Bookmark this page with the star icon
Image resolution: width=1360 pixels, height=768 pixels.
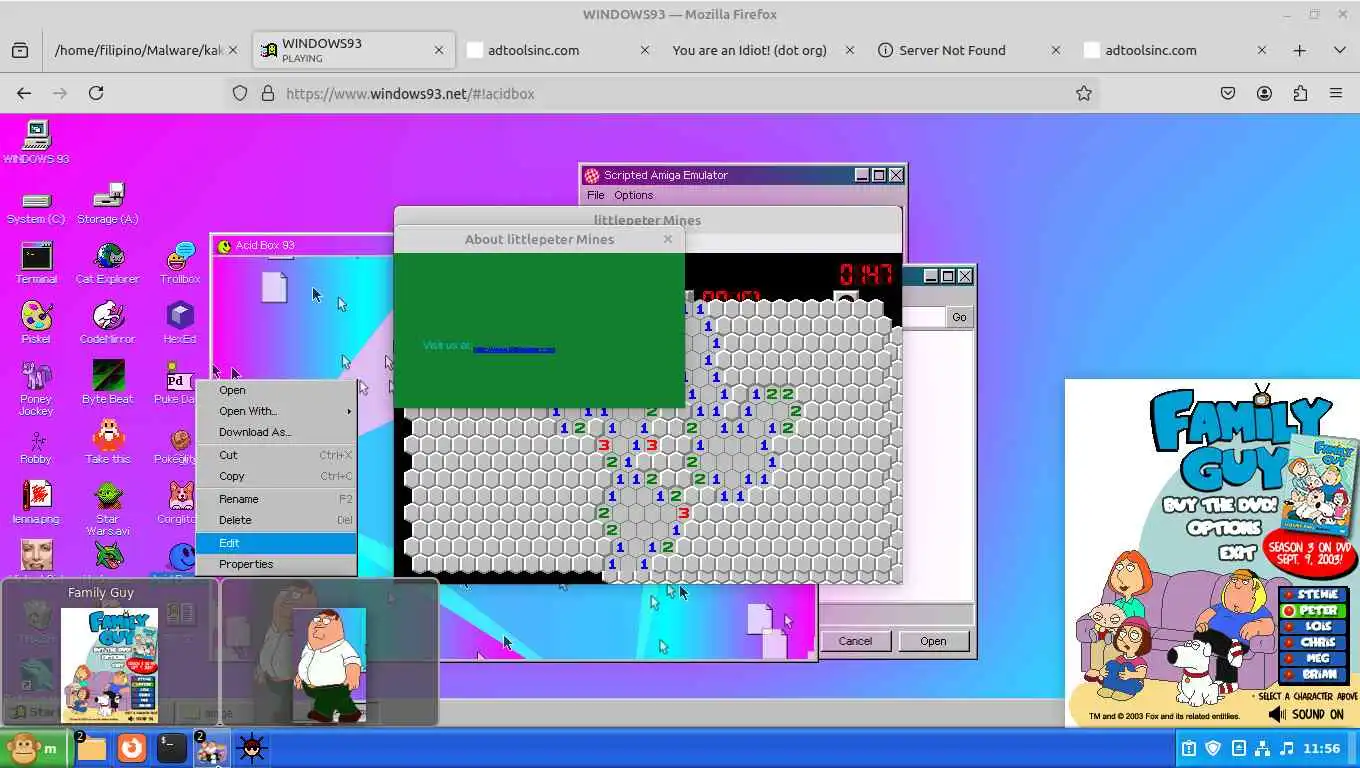(1083, 93)
